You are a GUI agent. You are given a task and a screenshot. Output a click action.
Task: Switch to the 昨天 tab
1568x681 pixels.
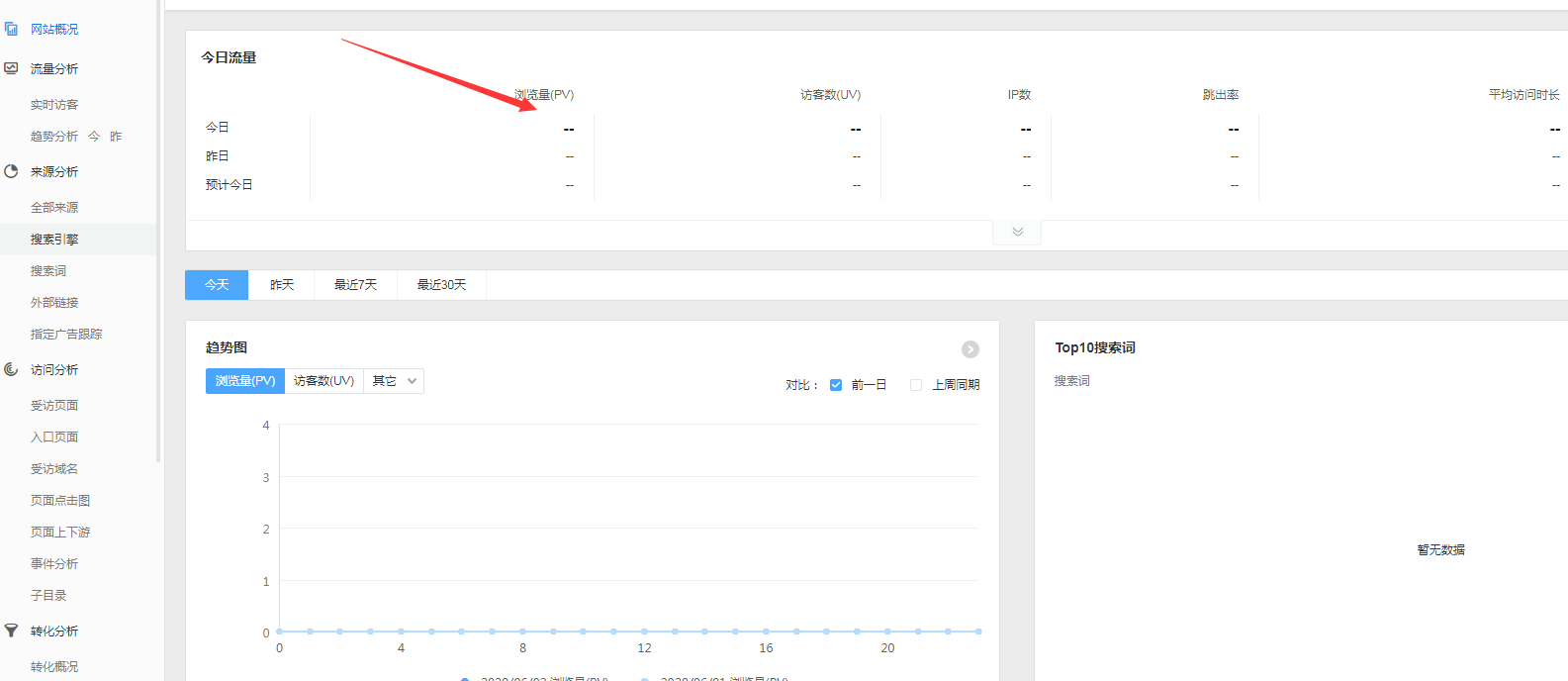pyautogui.click(x=282, y=285)
